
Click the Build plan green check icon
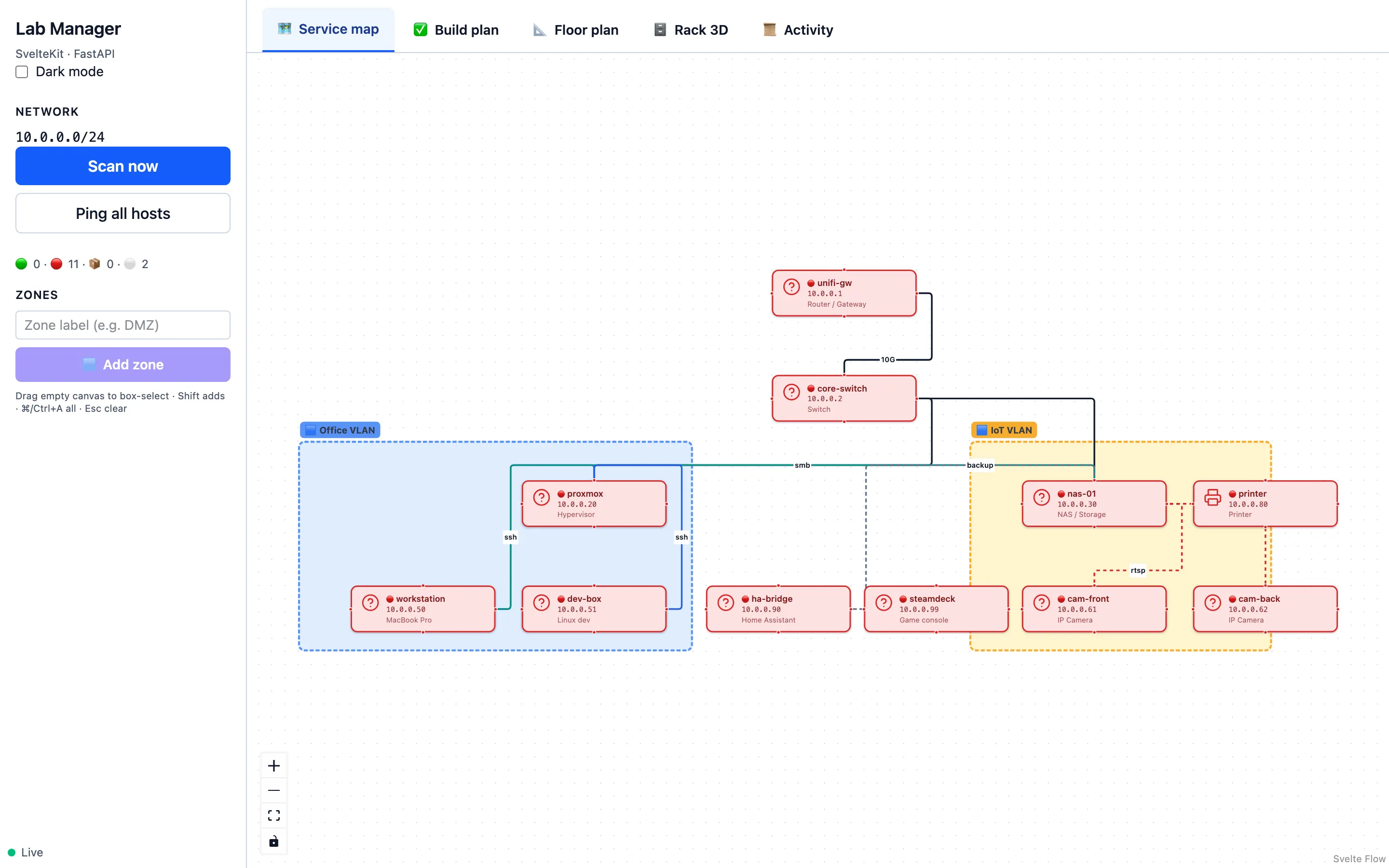click(420, 29)
